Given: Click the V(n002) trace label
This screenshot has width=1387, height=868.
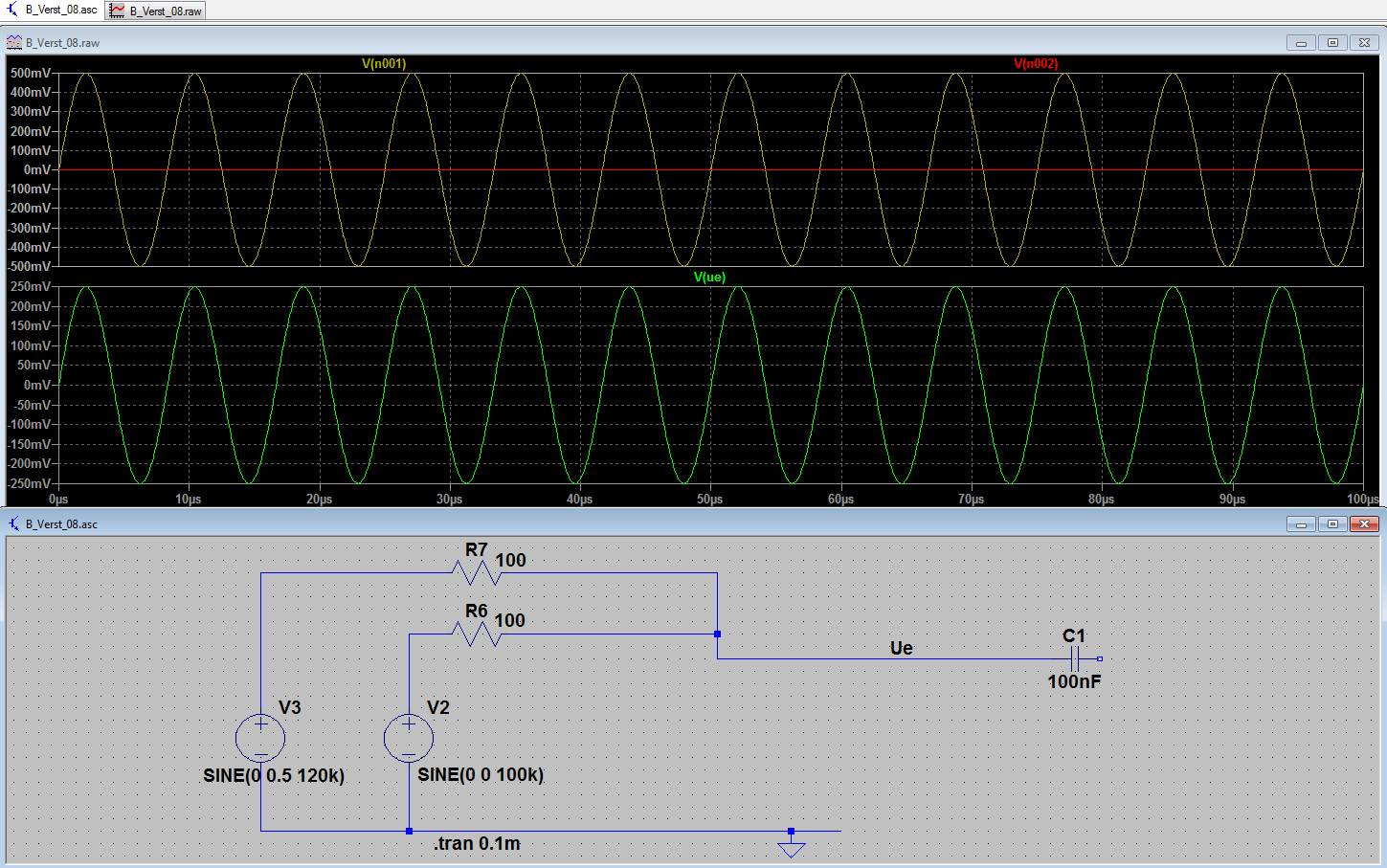Looking at the screenshot, I should [1036, 64].
